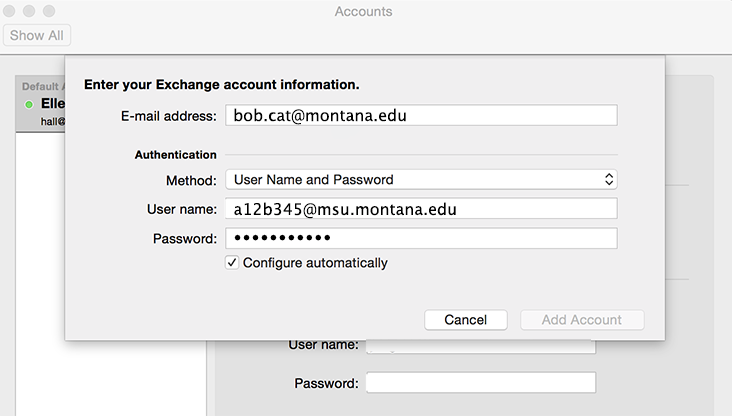Image resolution: width=732 pixels, height=416 pixels.
Task: Uncheck Configure automatically checkbox
Action: (x=232, y=263)
